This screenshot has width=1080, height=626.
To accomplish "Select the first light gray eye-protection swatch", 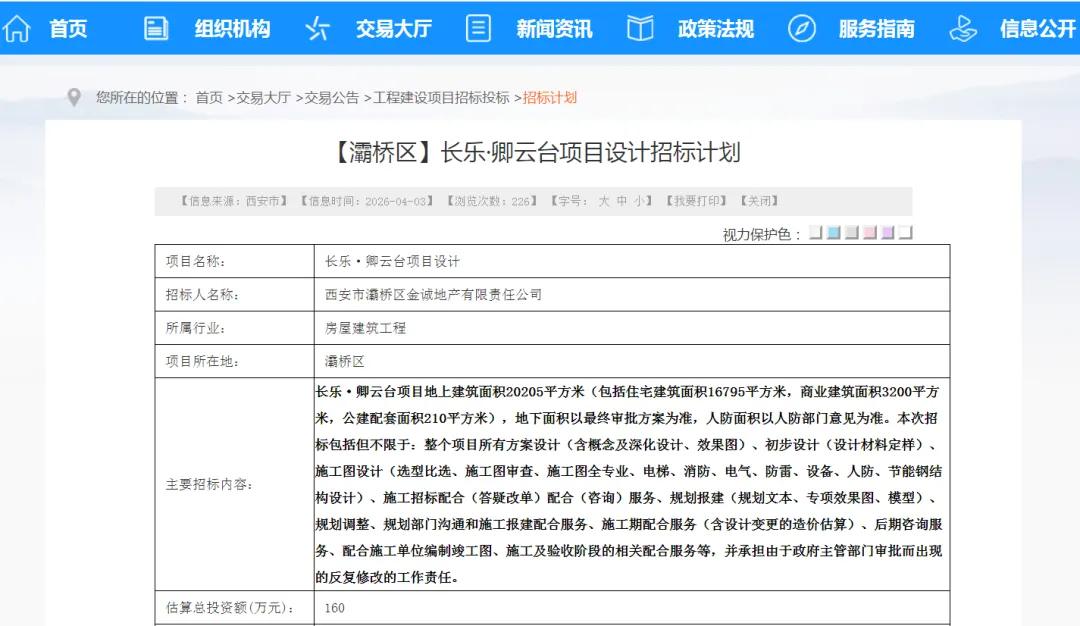I will click(816, 233).
